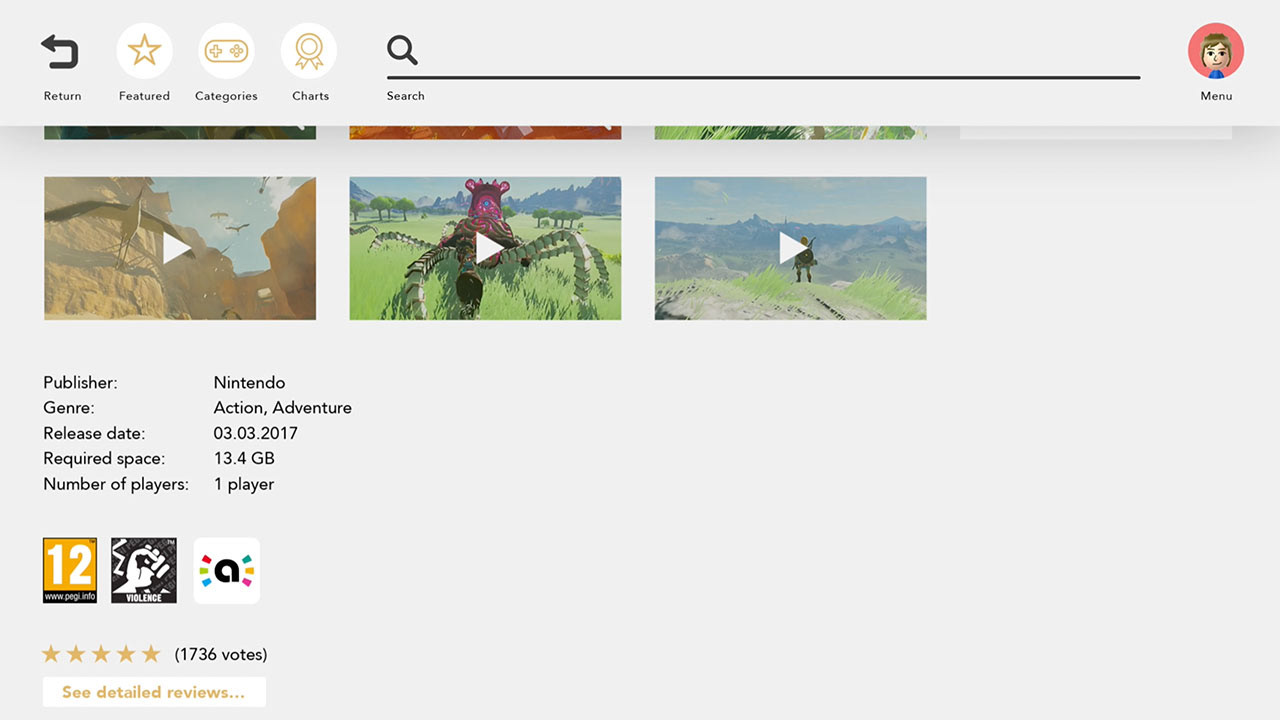Click the Violence content descriptor icon

[x=144, y=570]
